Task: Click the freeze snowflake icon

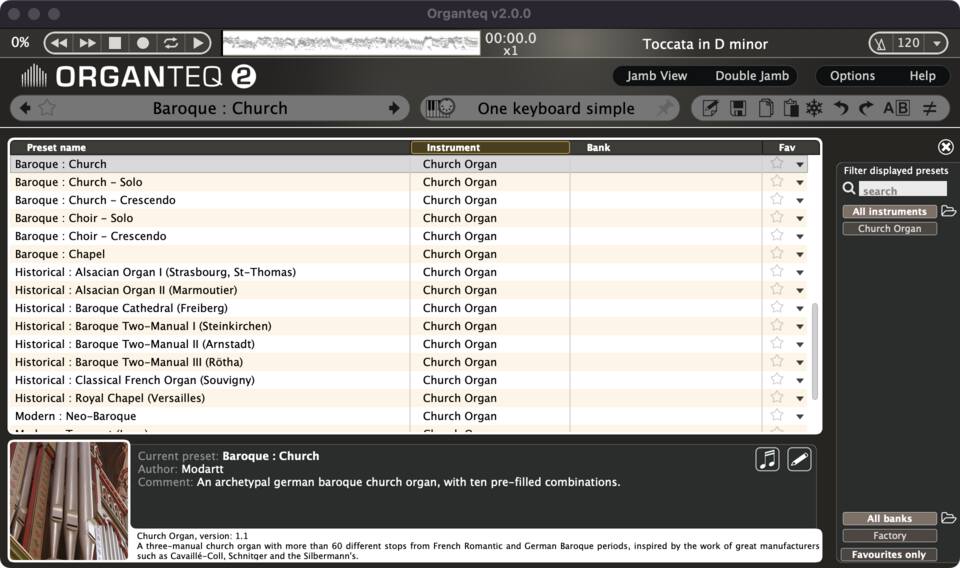Action: point(814,108)
